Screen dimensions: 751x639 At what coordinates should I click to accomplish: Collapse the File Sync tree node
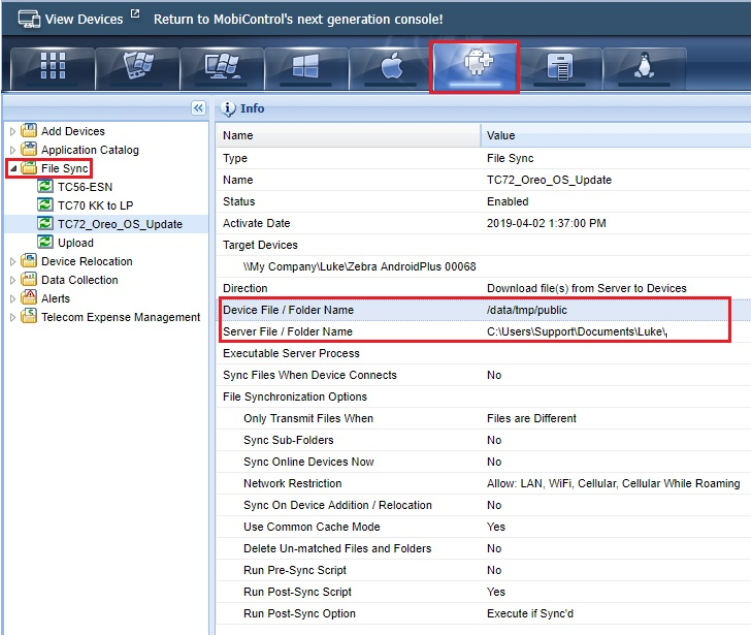(x=13, y=169)
